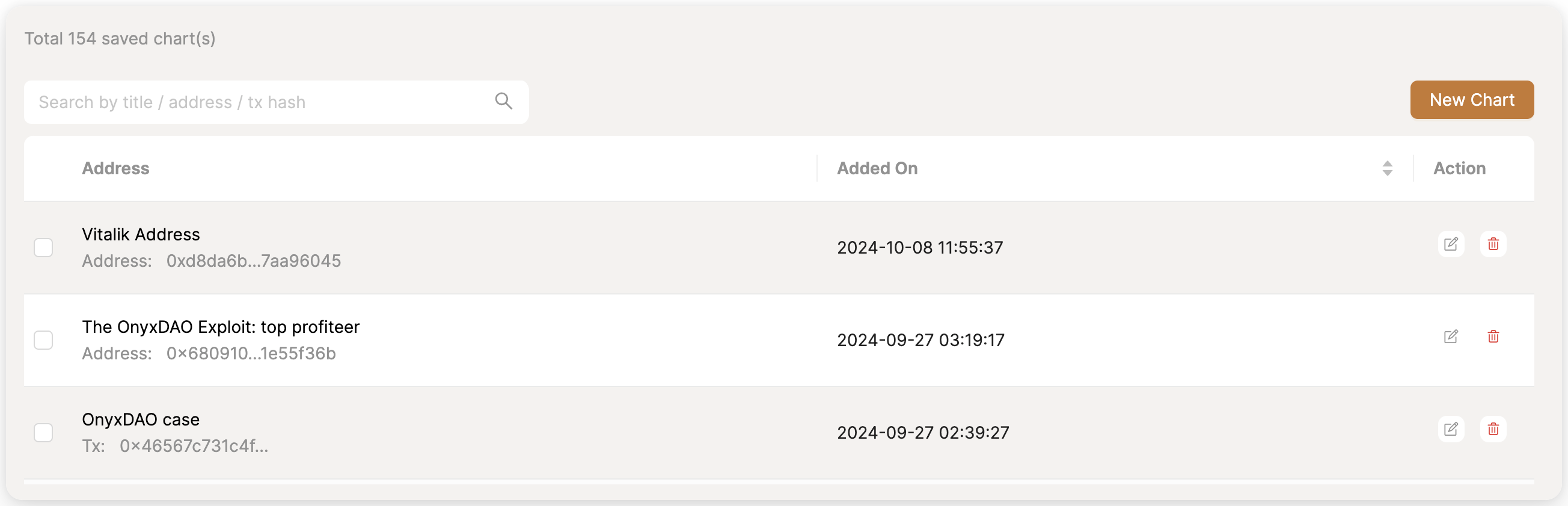Click the Address column header
This screenshot has height=506, width=1568.
tap(115, 168)
